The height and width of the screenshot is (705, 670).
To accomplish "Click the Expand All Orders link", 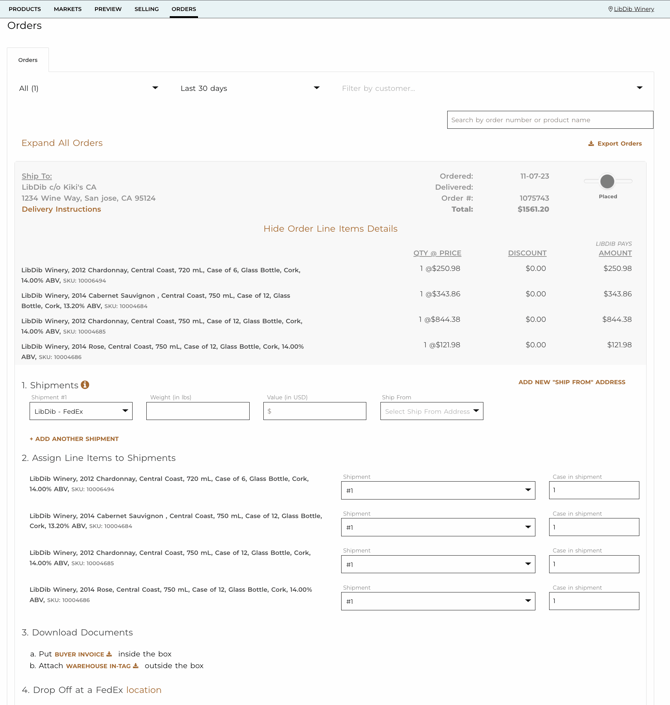I will 62,143.
